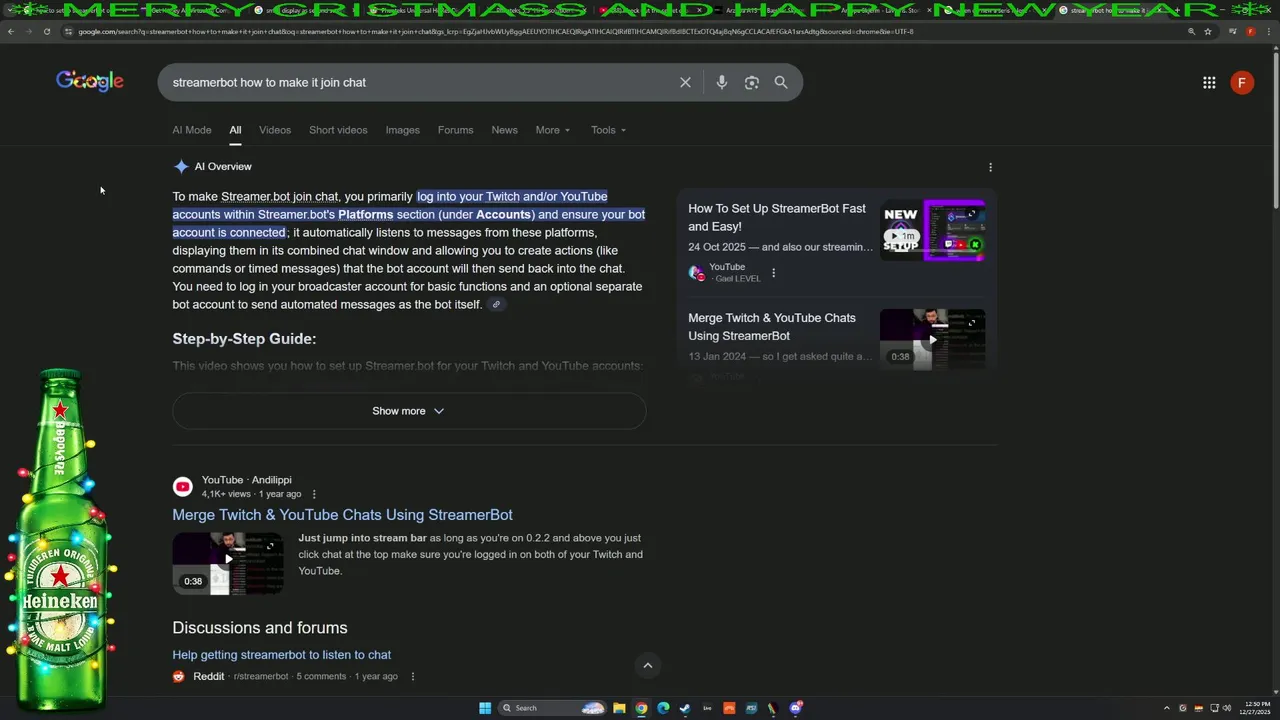This screenshot has width=1280, height=720.
Task: Submit search with magnifier icon
Action: 781,82
